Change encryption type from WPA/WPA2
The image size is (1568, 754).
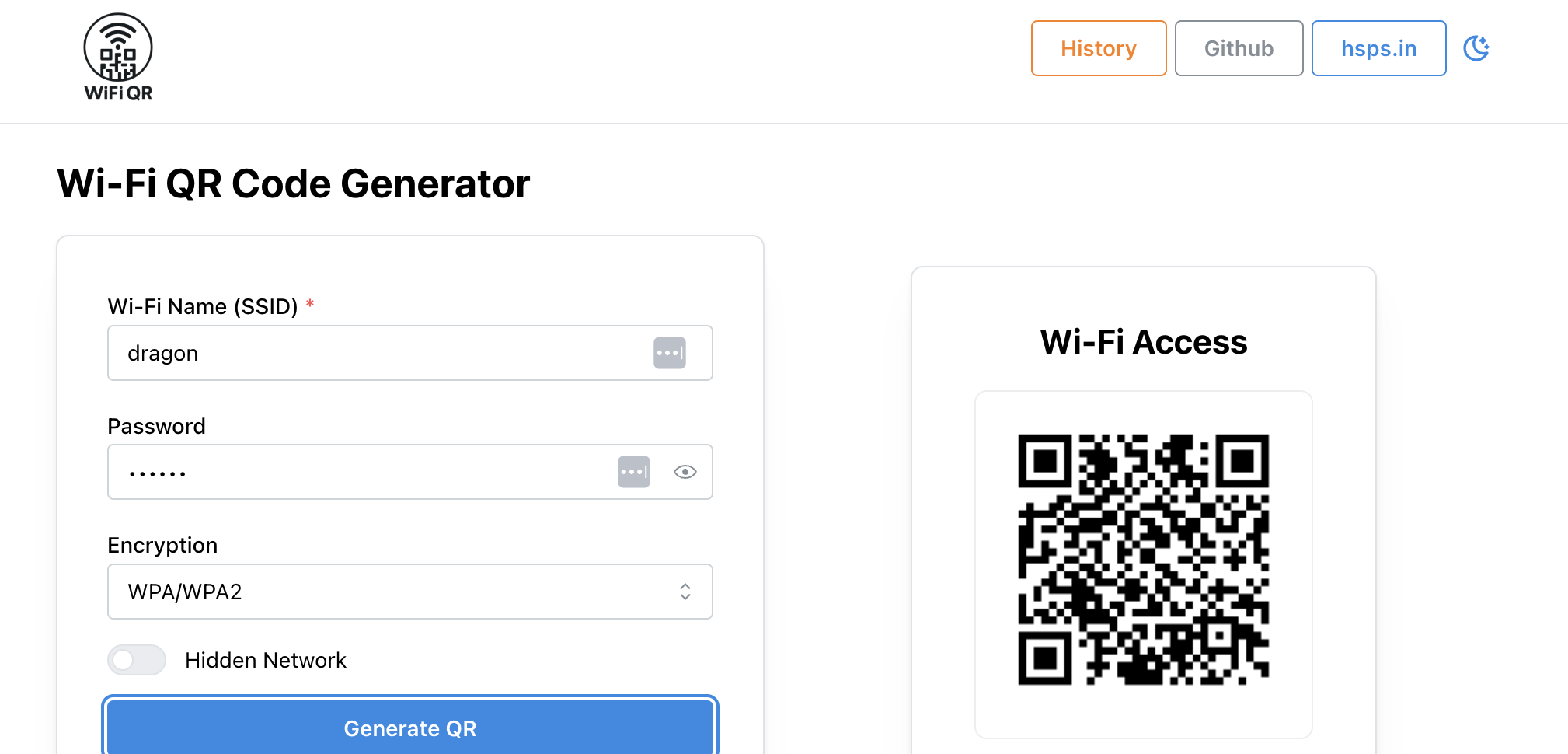click(x=409, y=592)
